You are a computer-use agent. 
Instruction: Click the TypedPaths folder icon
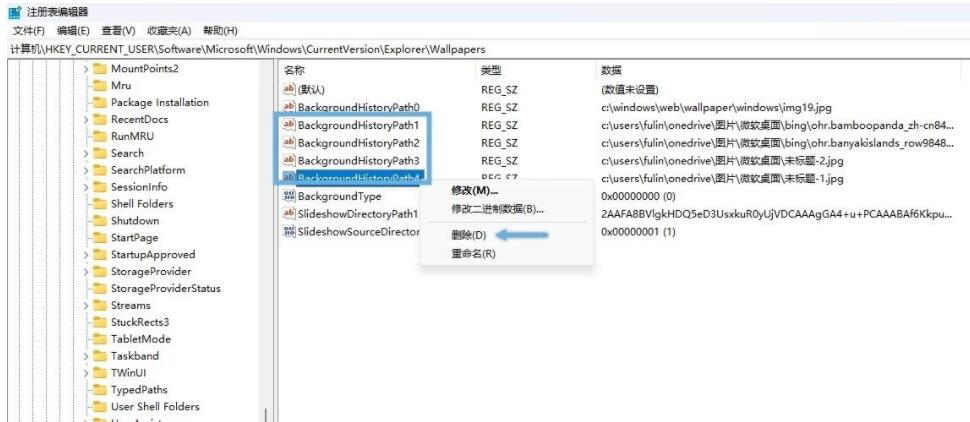[x=100, y=390]
